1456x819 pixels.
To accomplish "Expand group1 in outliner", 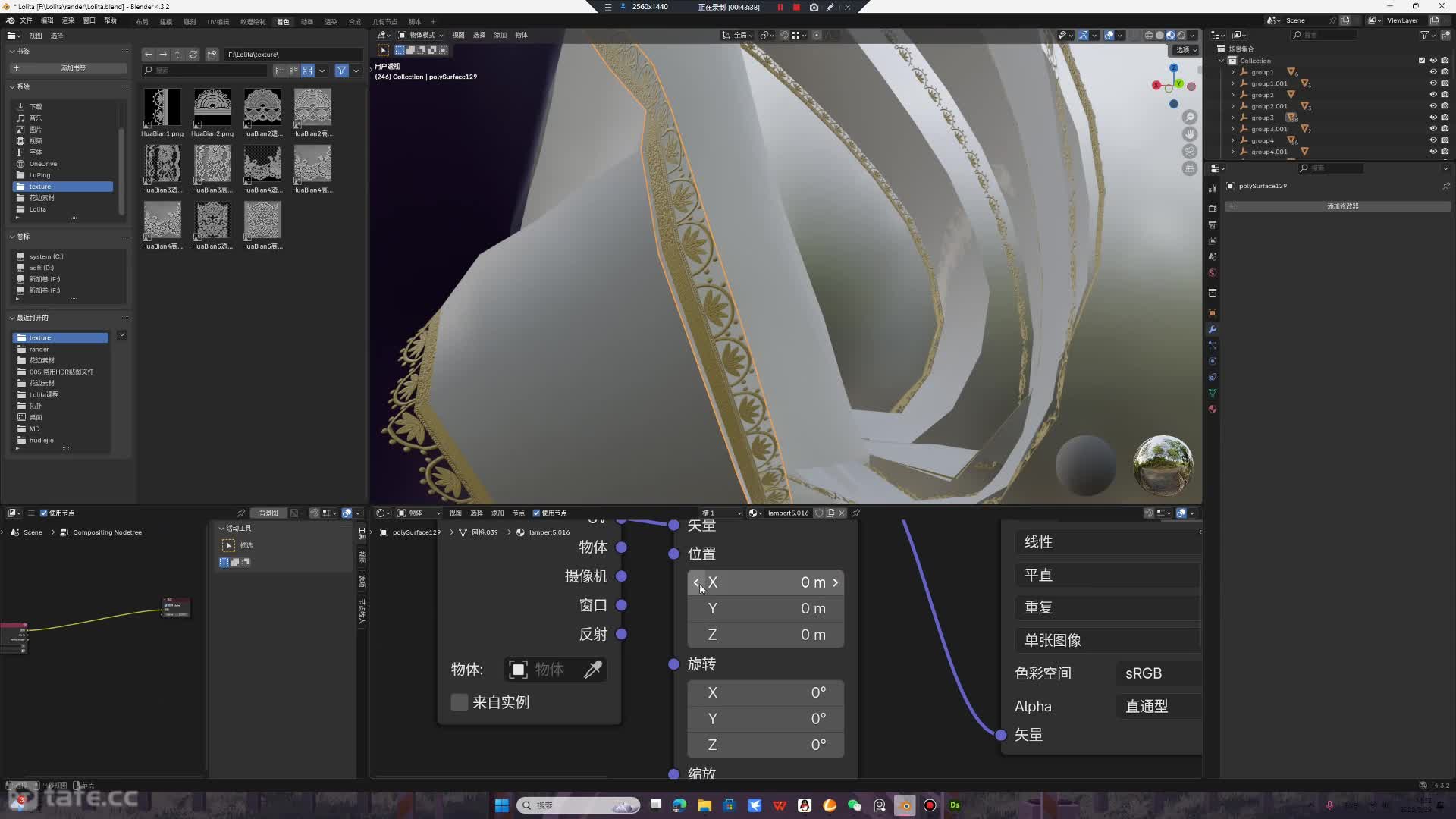I will 1233,72.
